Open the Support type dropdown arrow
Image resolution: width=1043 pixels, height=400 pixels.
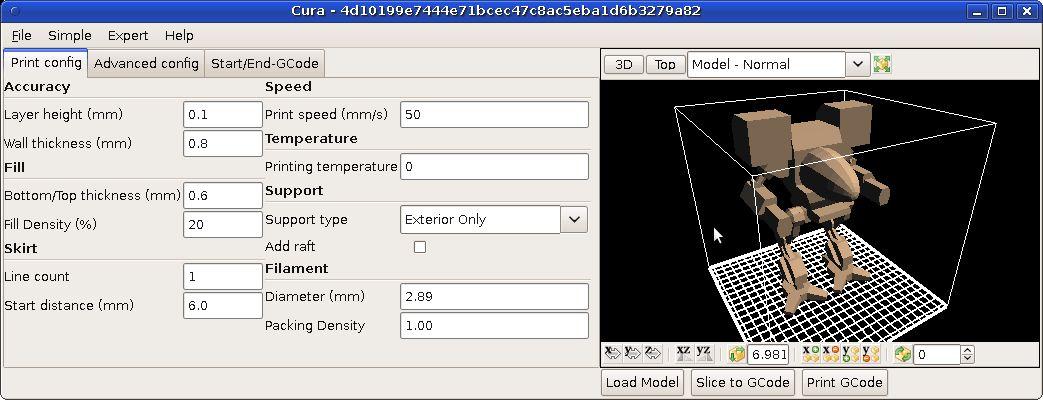click(574, 220)
